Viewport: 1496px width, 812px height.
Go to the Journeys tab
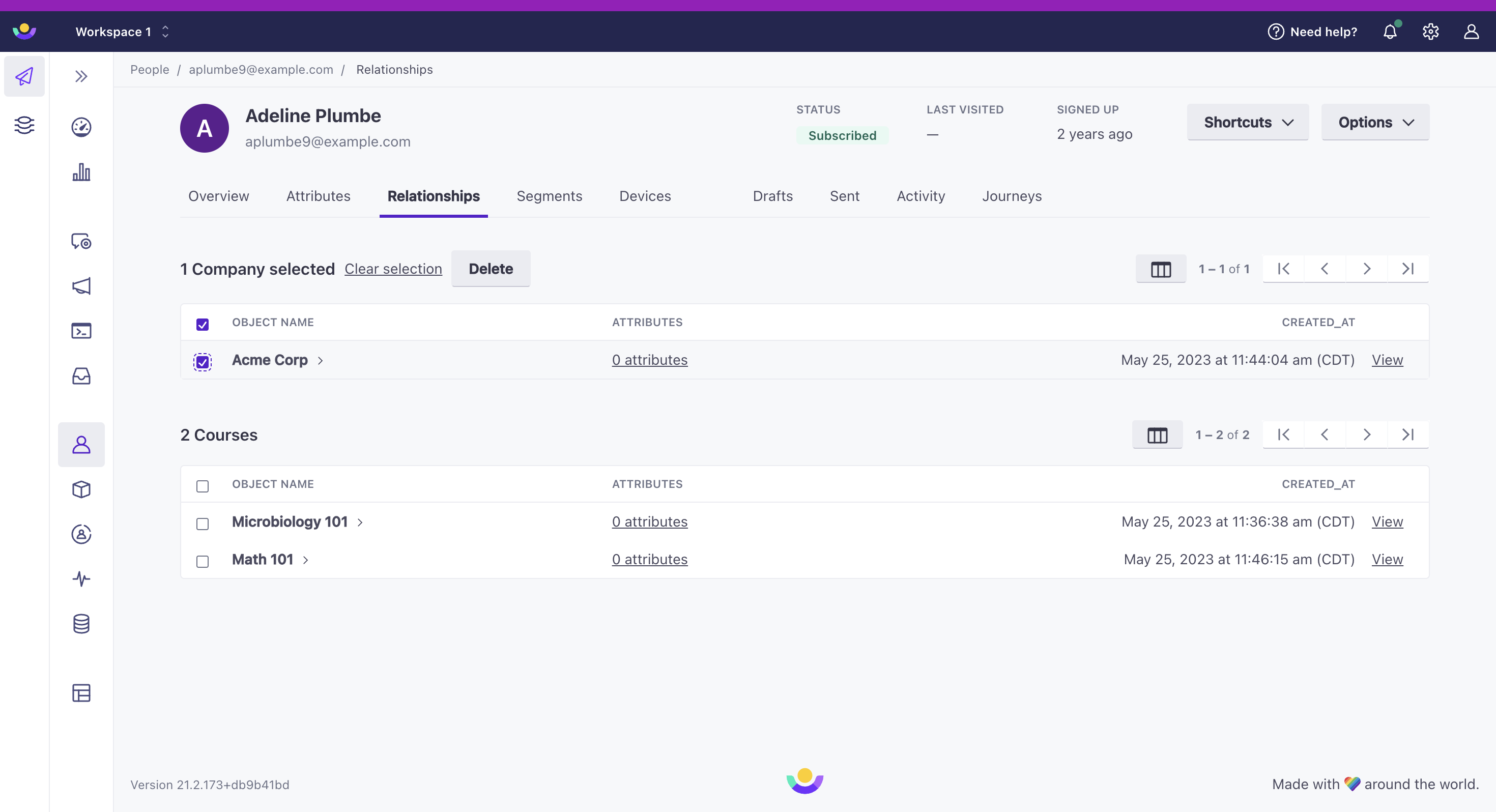[x=1011, y=196]
